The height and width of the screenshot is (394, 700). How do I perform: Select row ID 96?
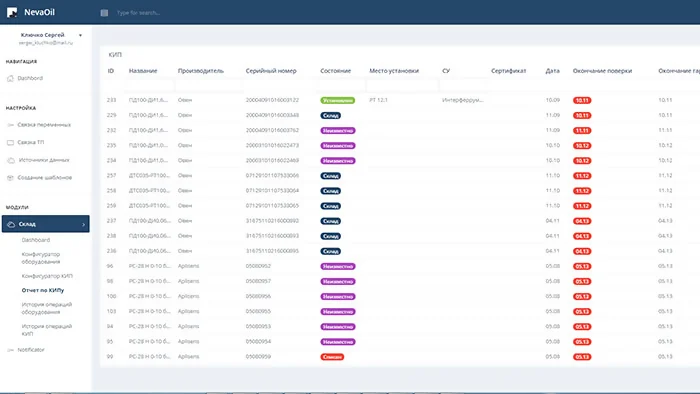[110, 266]
